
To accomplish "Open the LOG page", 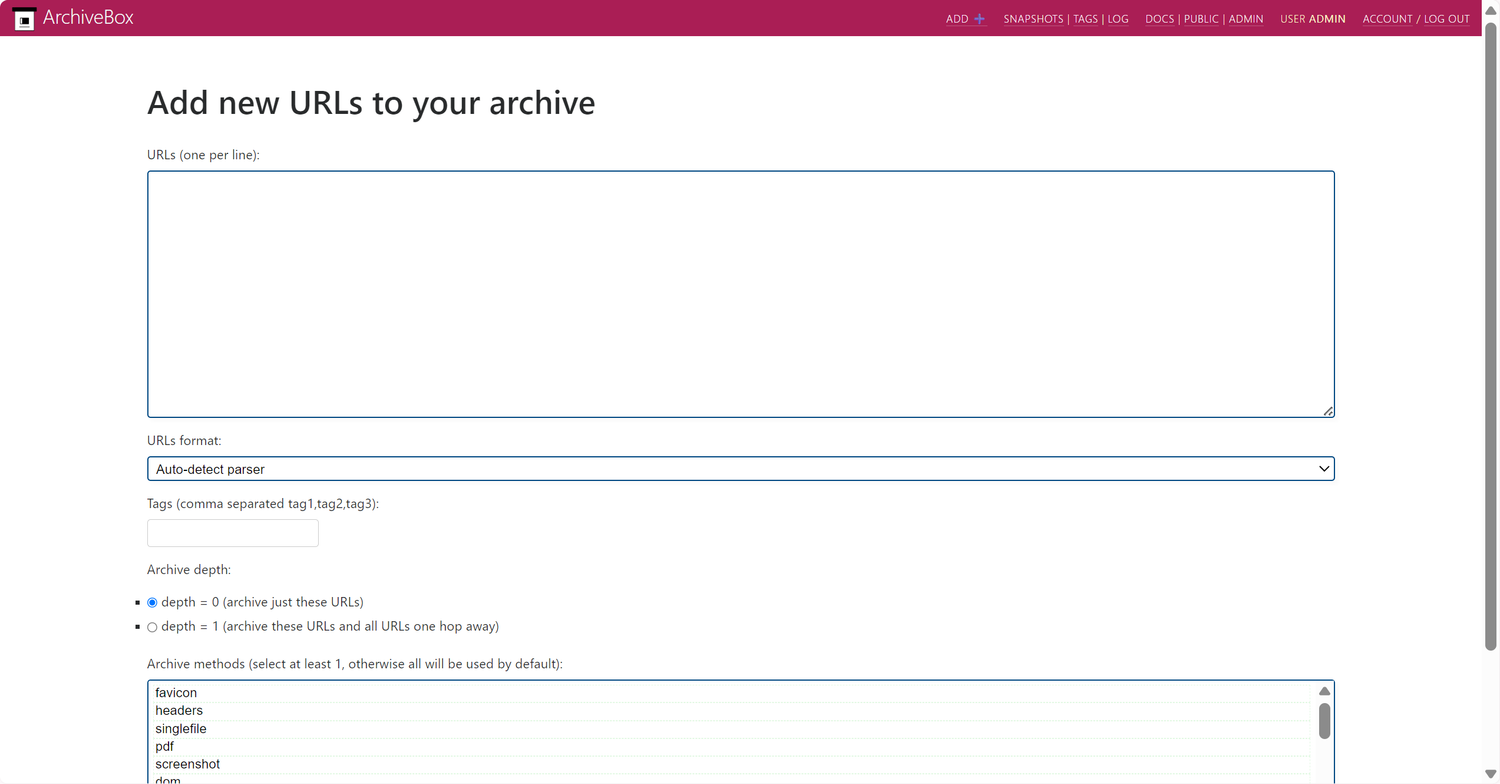I will tap(1118, 19).
